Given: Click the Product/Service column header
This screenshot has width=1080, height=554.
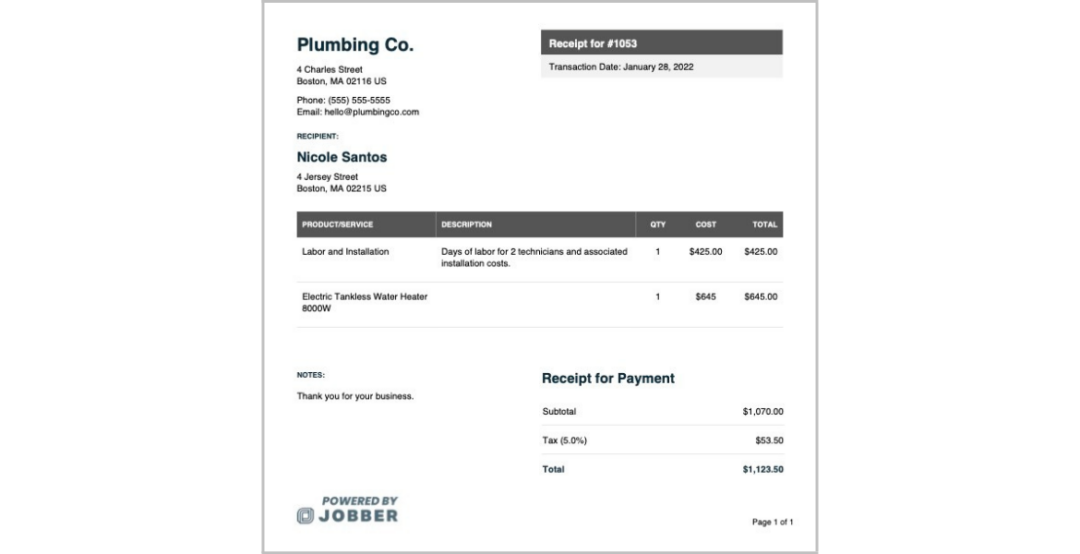Looking at the screenshot, I should click(338, 225).
